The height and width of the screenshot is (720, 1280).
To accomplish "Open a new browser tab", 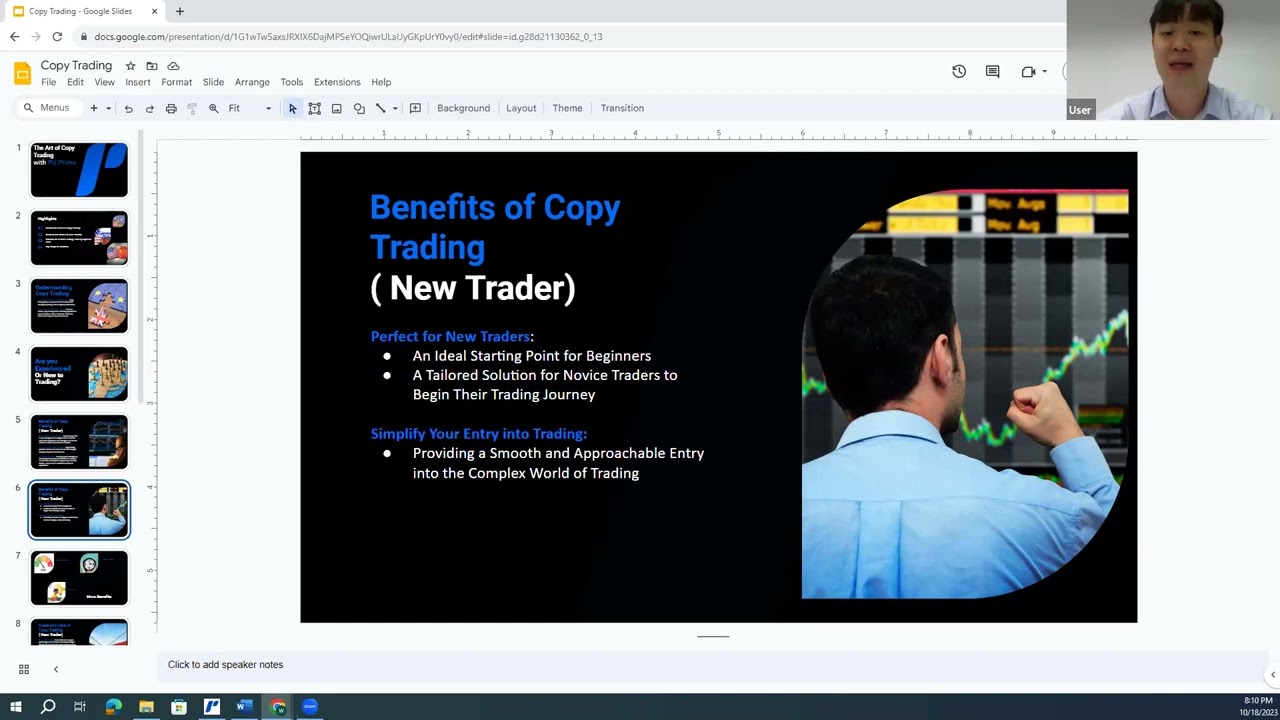I will 180,11.
